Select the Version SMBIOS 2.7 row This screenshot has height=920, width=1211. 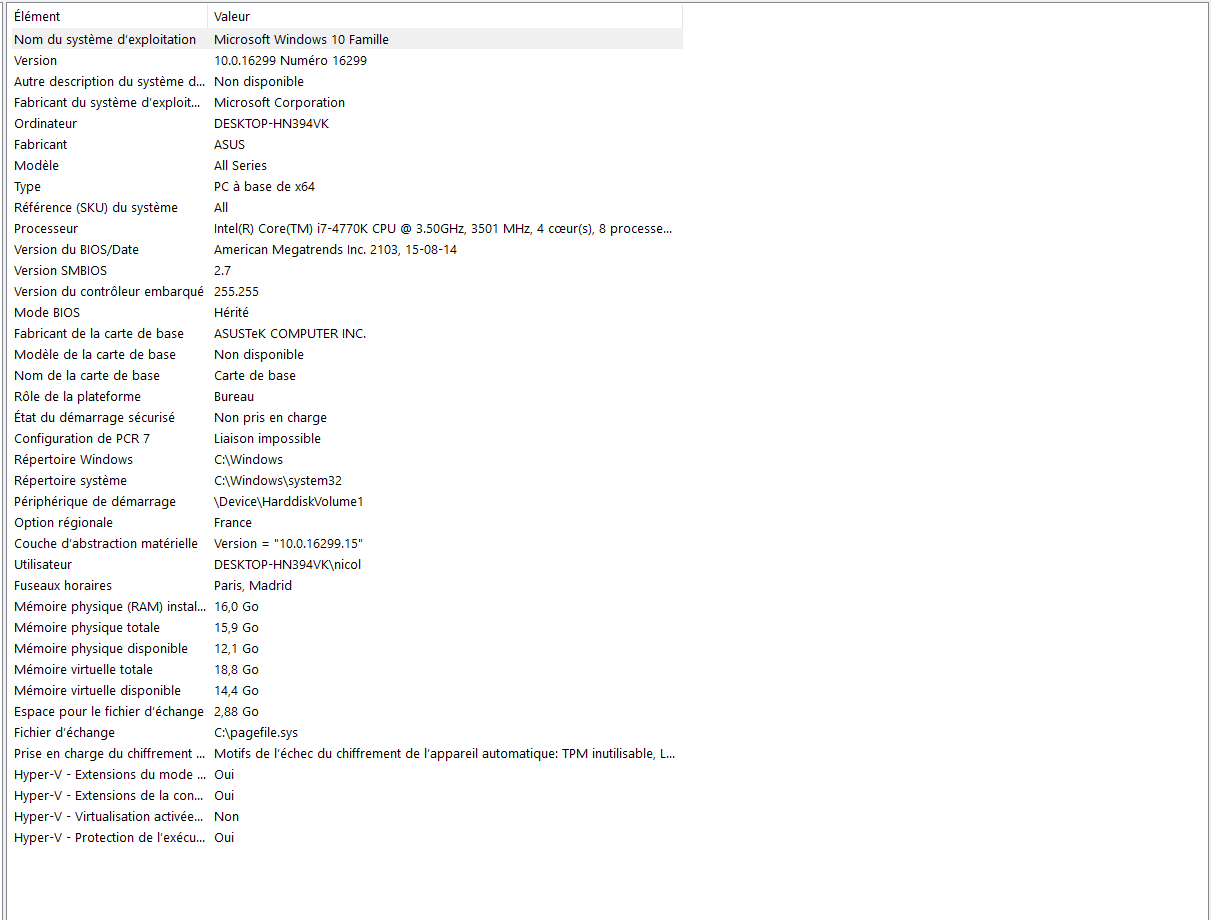346,270
